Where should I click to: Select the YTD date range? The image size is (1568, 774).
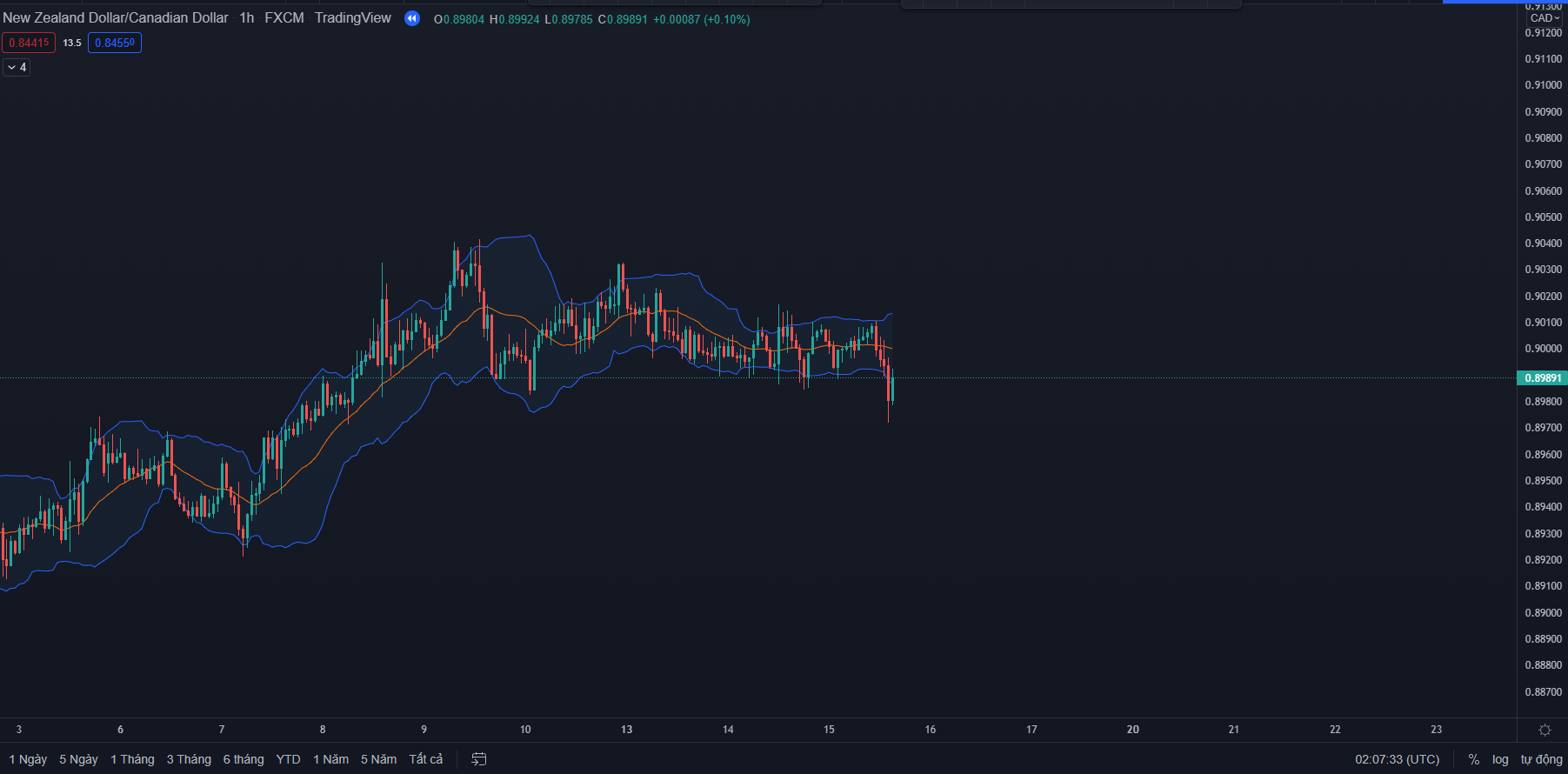tap(288, 759)
